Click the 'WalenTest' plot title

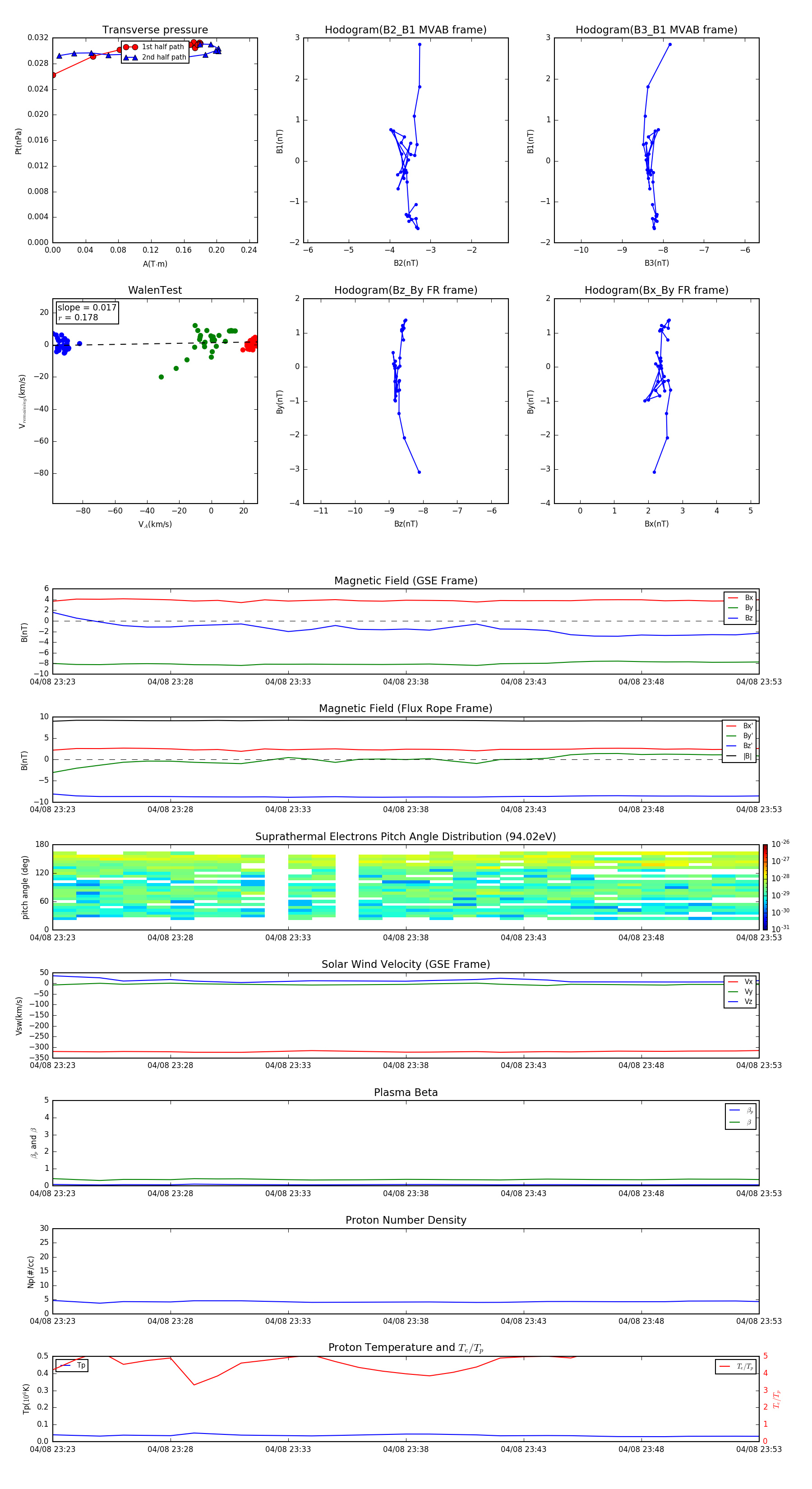coord(155,290)
